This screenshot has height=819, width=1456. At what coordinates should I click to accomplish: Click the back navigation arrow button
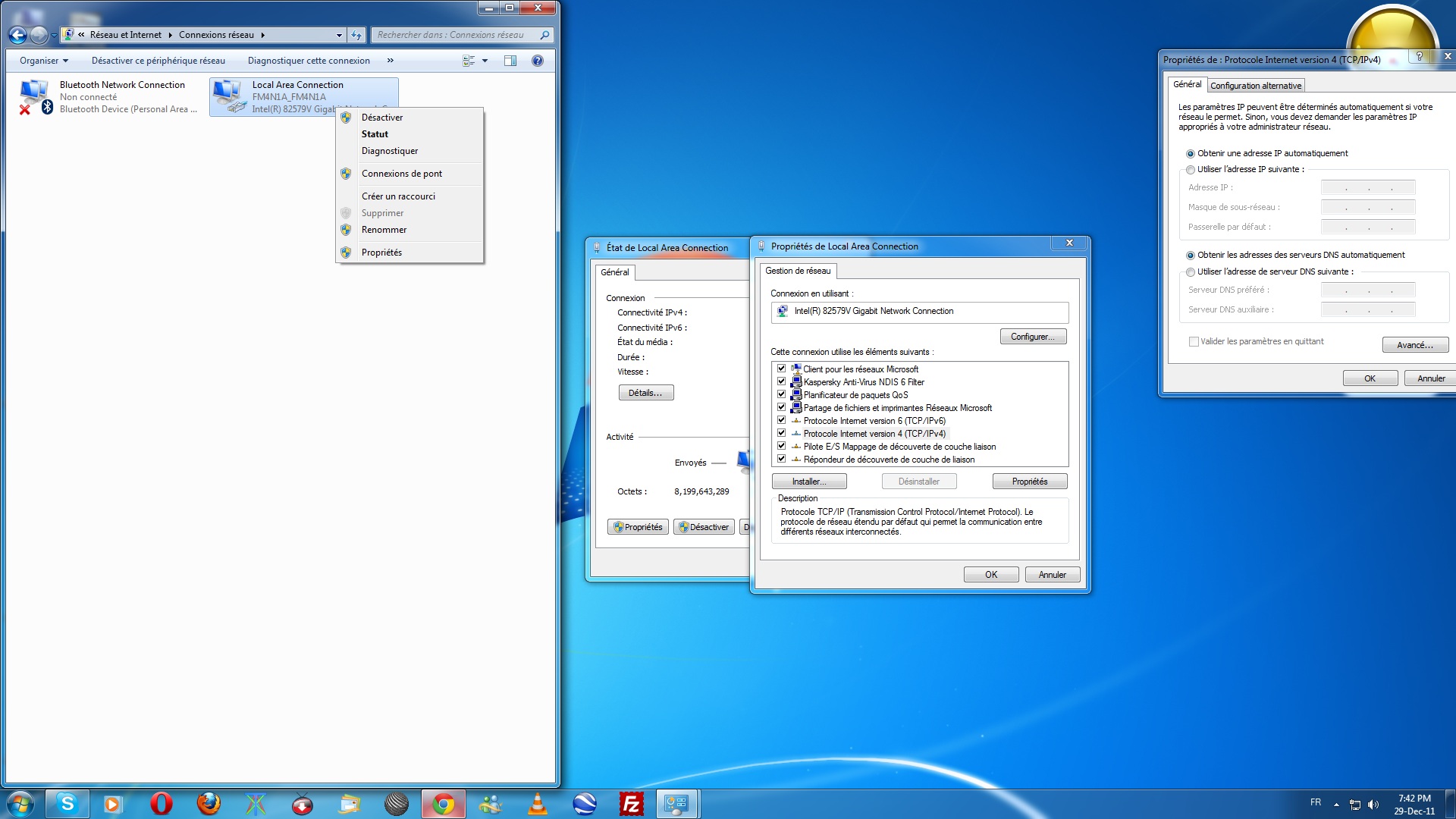click(x=17, y=35)
